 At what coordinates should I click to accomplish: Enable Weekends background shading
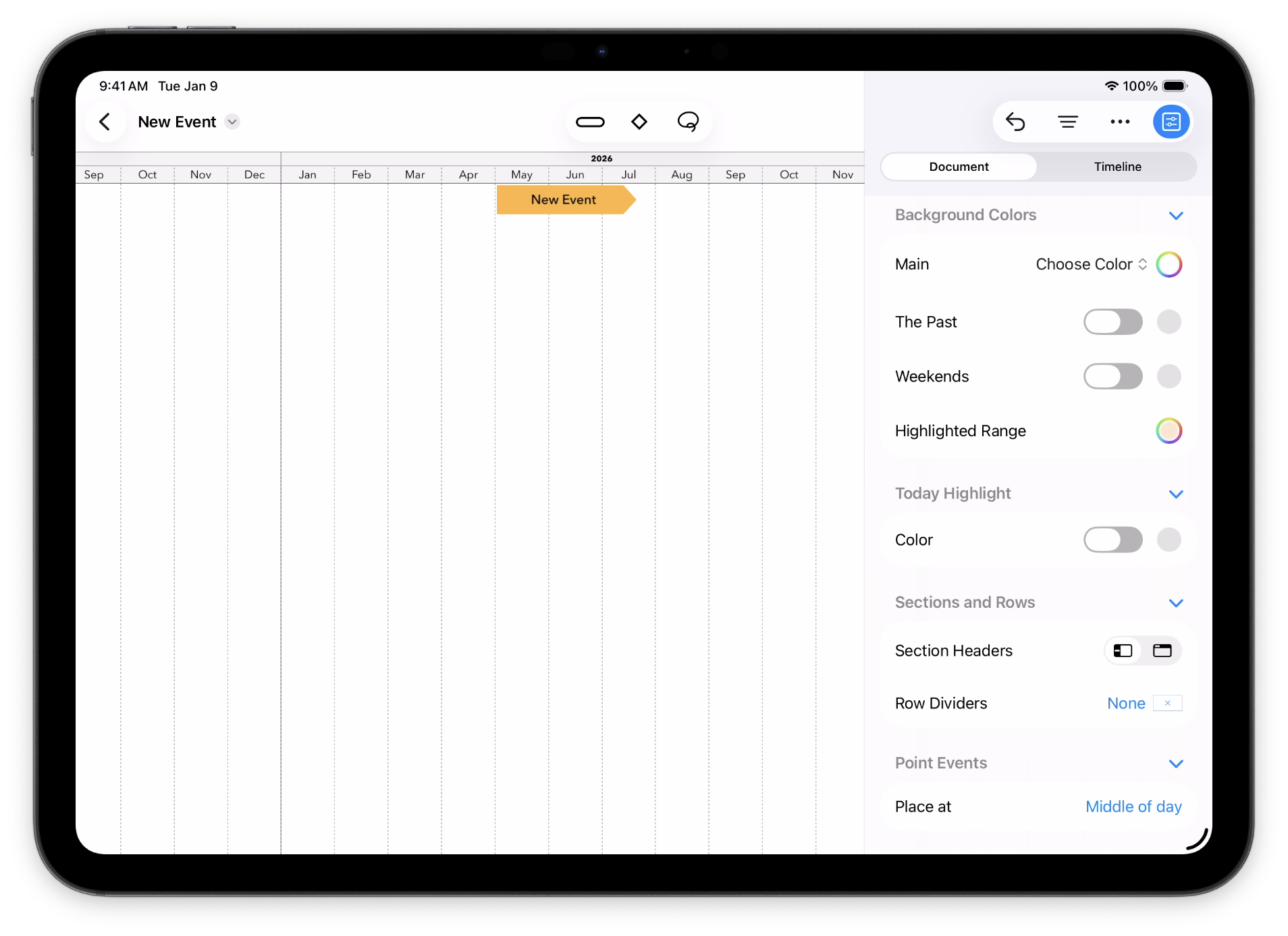(1113, 376)
